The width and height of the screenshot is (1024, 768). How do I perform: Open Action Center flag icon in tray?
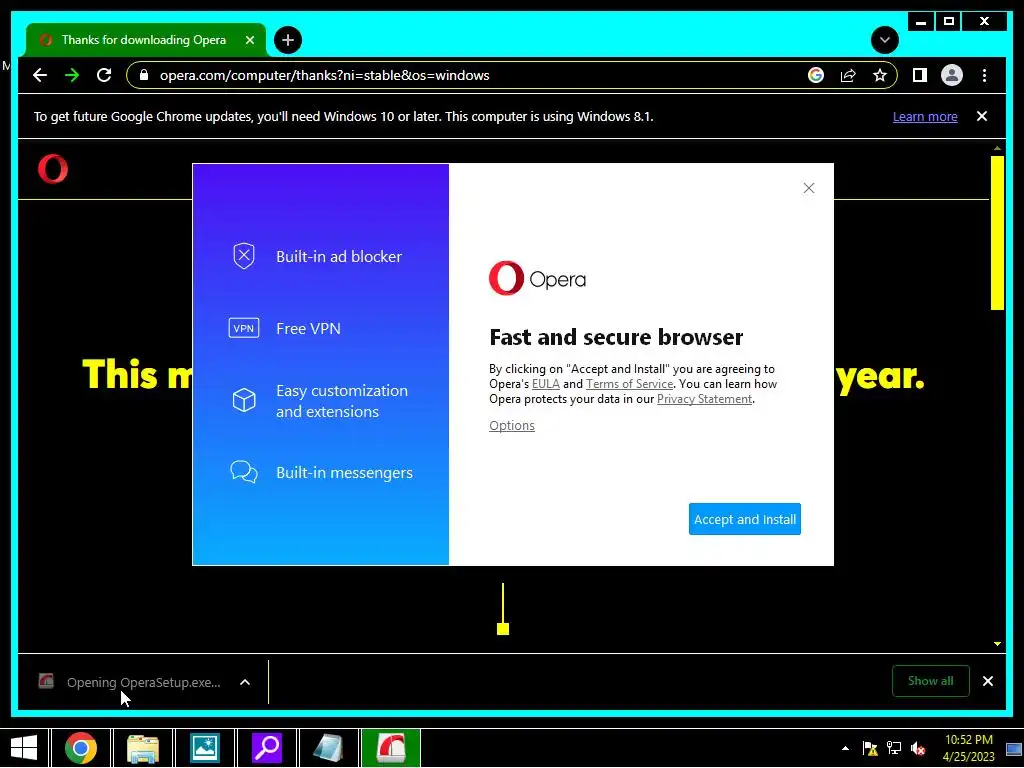(x=870, y=748)
